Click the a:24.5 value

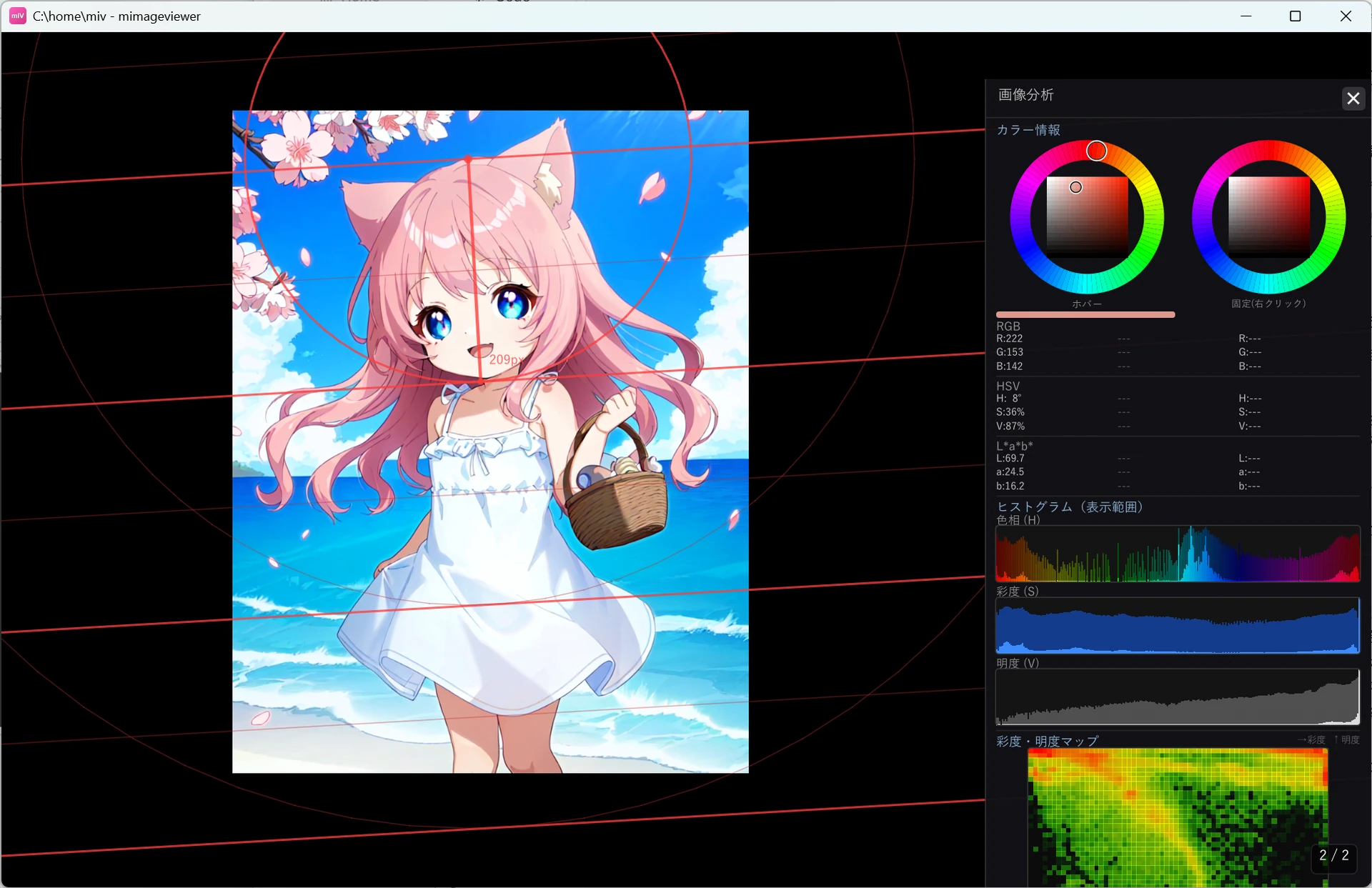tap(1010, 472)
